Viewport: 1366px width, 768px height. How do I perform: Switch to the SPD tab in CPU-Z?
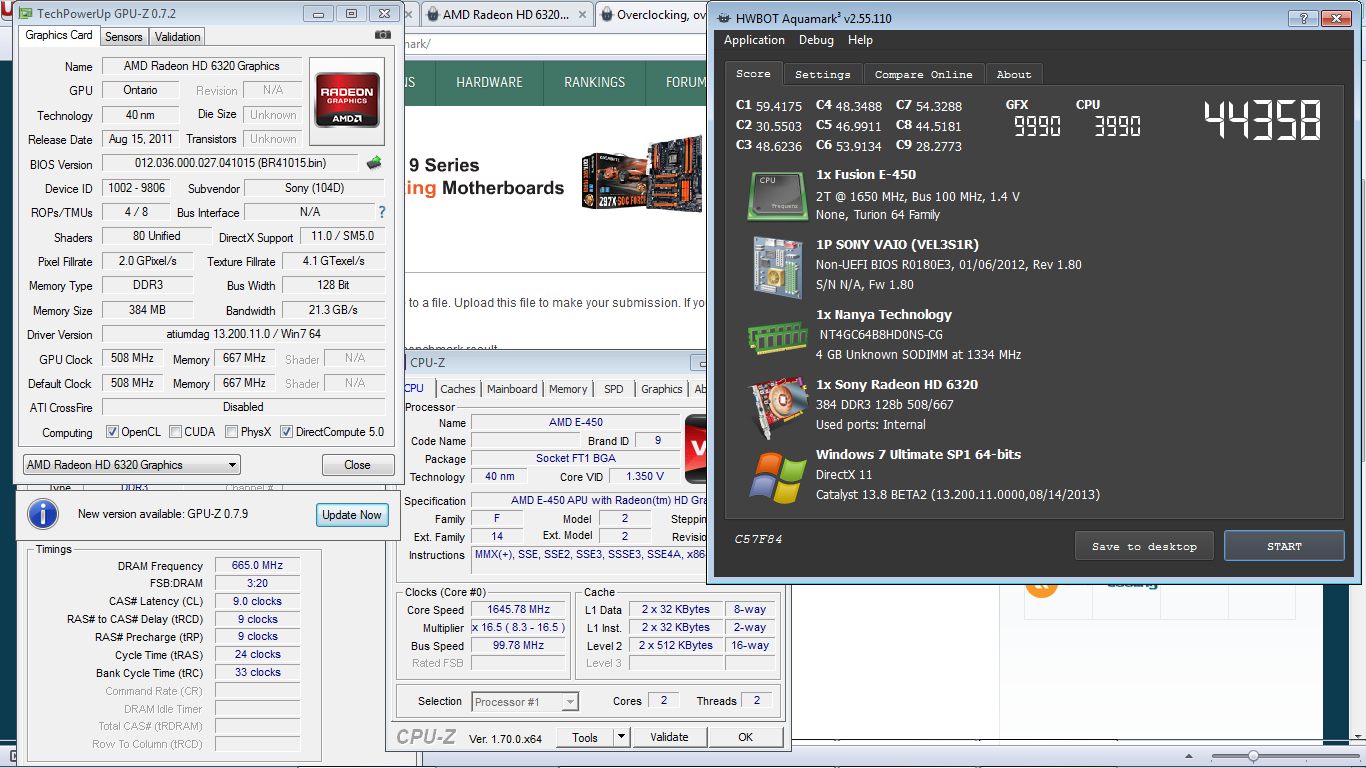[x=614, y=389]
